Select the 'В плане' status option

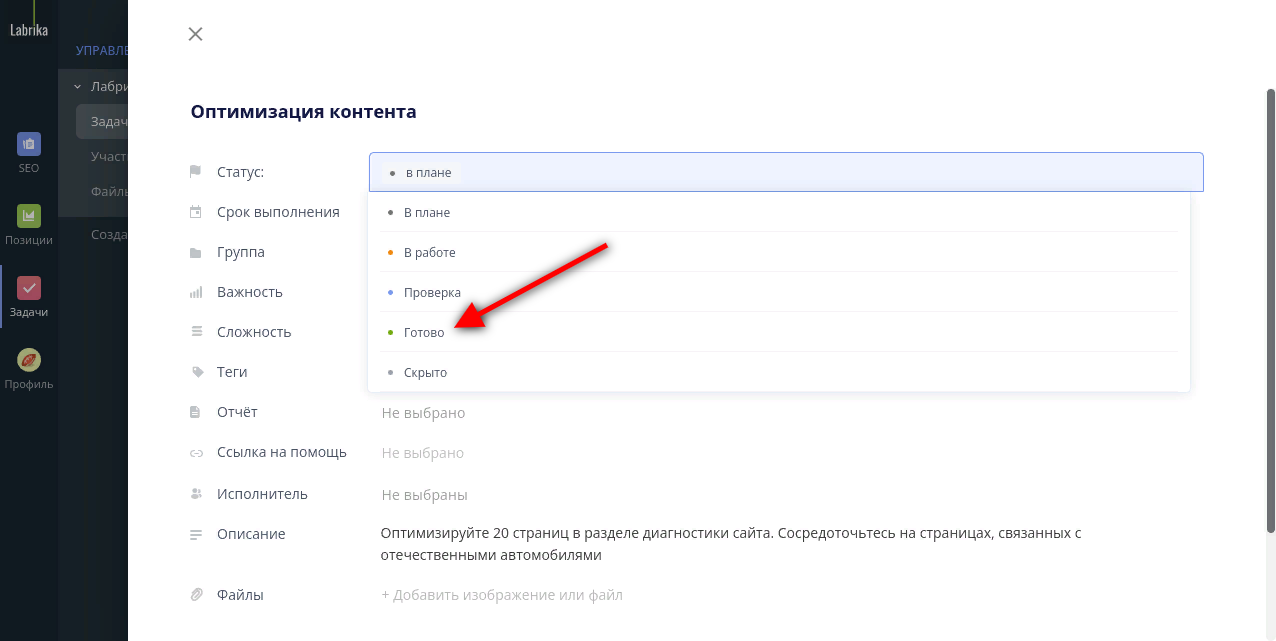(779, 212)
